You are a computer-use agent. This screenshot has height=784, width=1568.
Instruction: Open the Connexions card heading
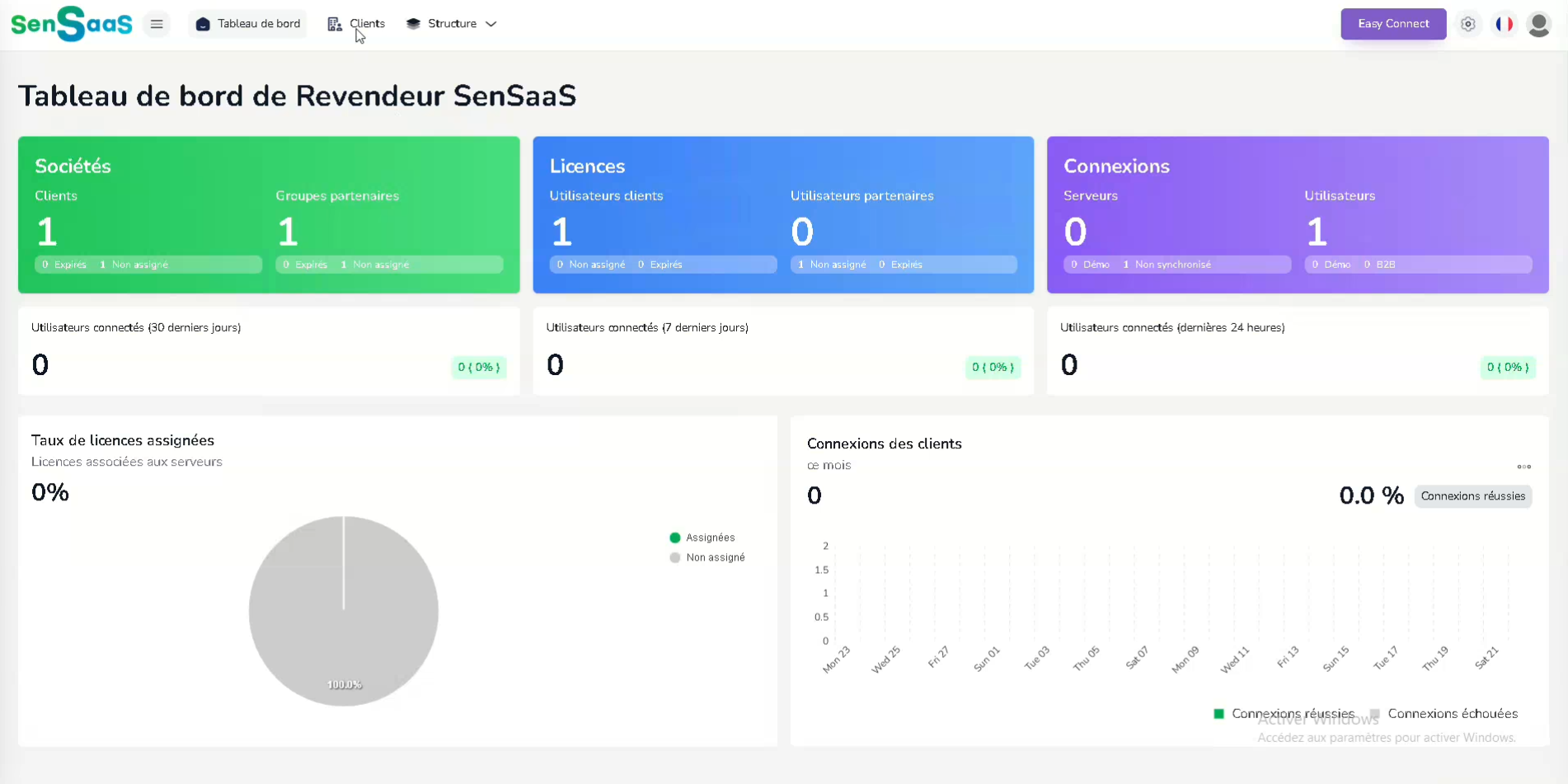click(x=1116, y=166)
